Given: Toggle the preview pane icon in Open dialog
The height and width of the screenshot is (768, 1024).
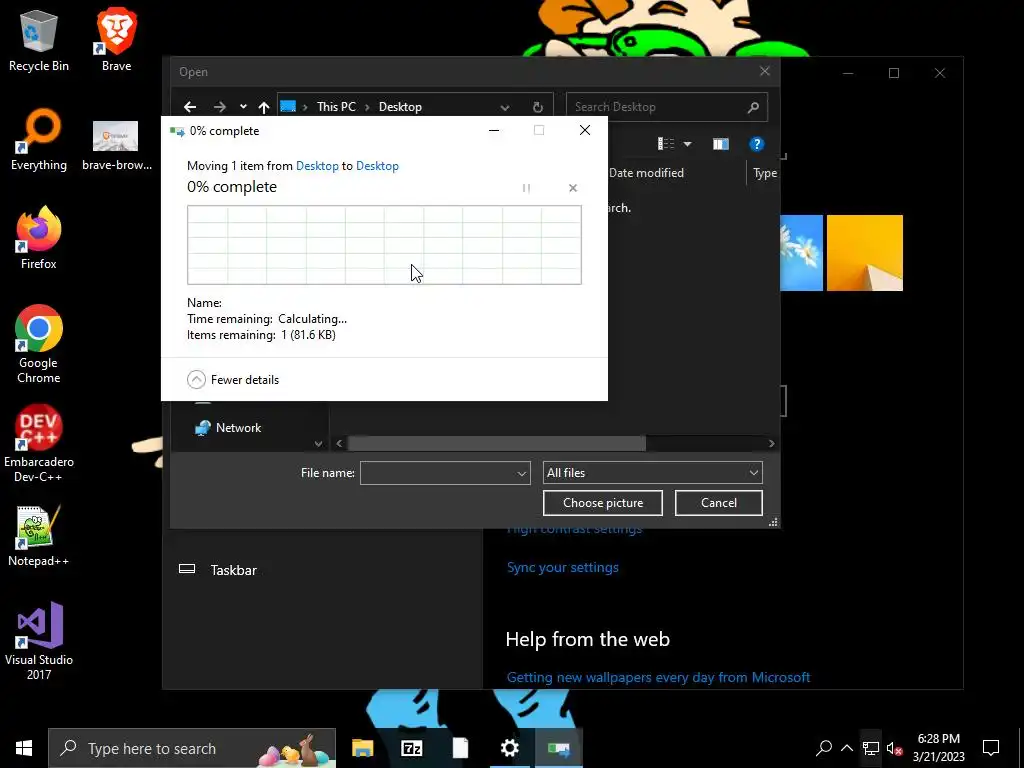Looking at the screenshot, I should 720,144.
